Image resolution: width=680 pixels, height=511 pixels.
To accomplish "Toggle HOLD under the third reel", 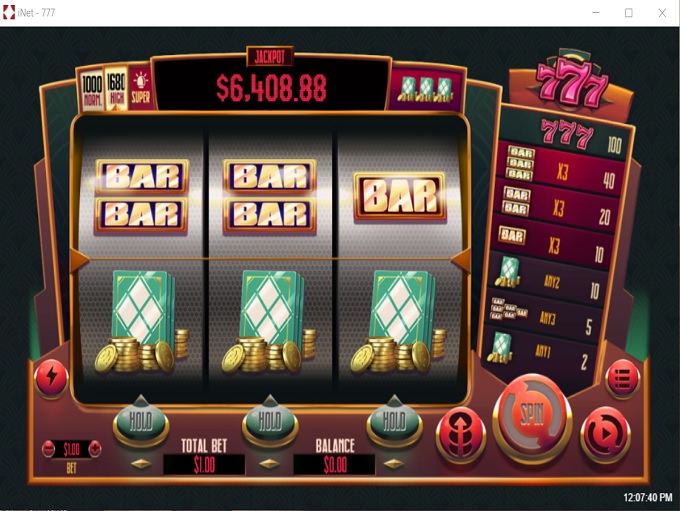I will tap(394, 422).
